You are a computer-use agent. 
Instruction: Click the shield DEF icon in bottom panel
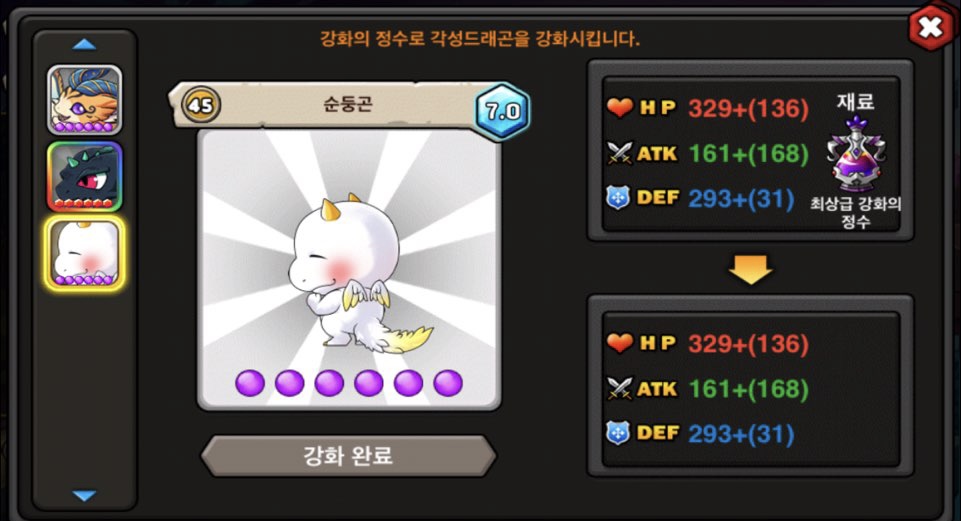pos(618,433)
